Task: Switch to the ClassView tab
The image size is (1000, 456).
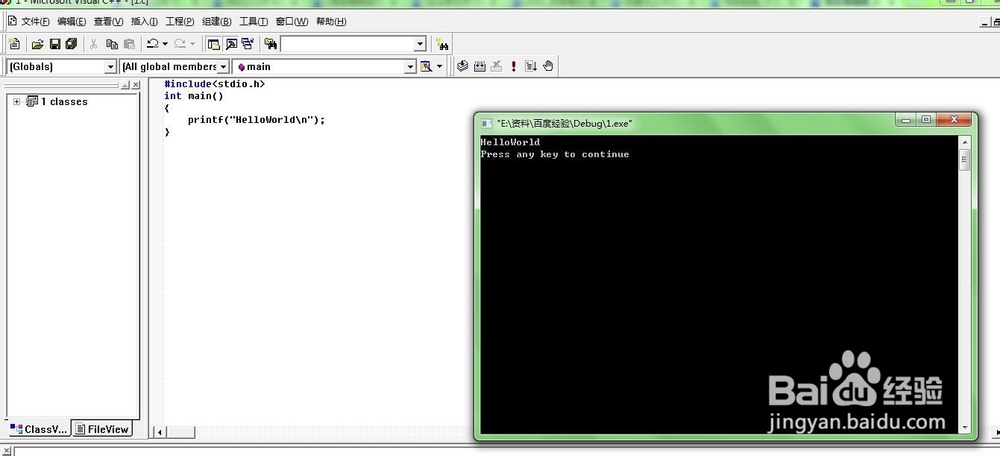Action: point(38,429)
